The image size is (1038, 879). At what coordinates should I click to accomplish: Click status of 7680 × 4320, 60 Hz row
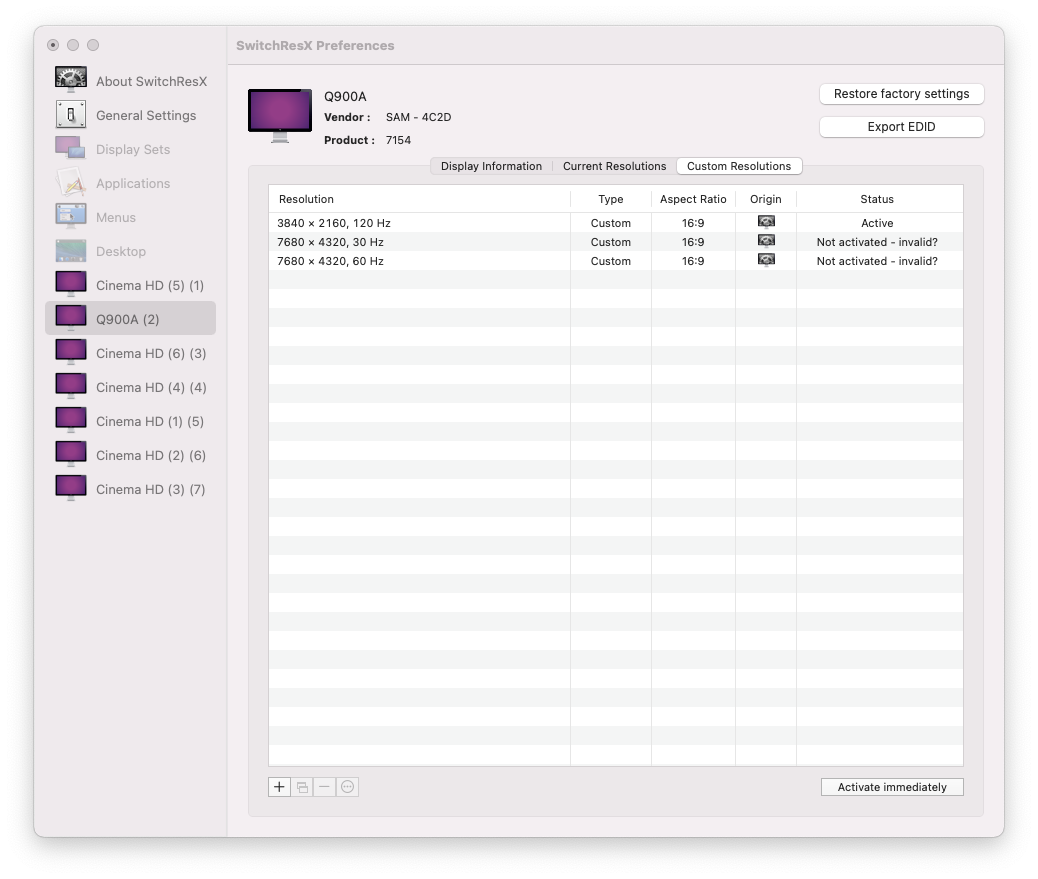(x=877, y=261)
